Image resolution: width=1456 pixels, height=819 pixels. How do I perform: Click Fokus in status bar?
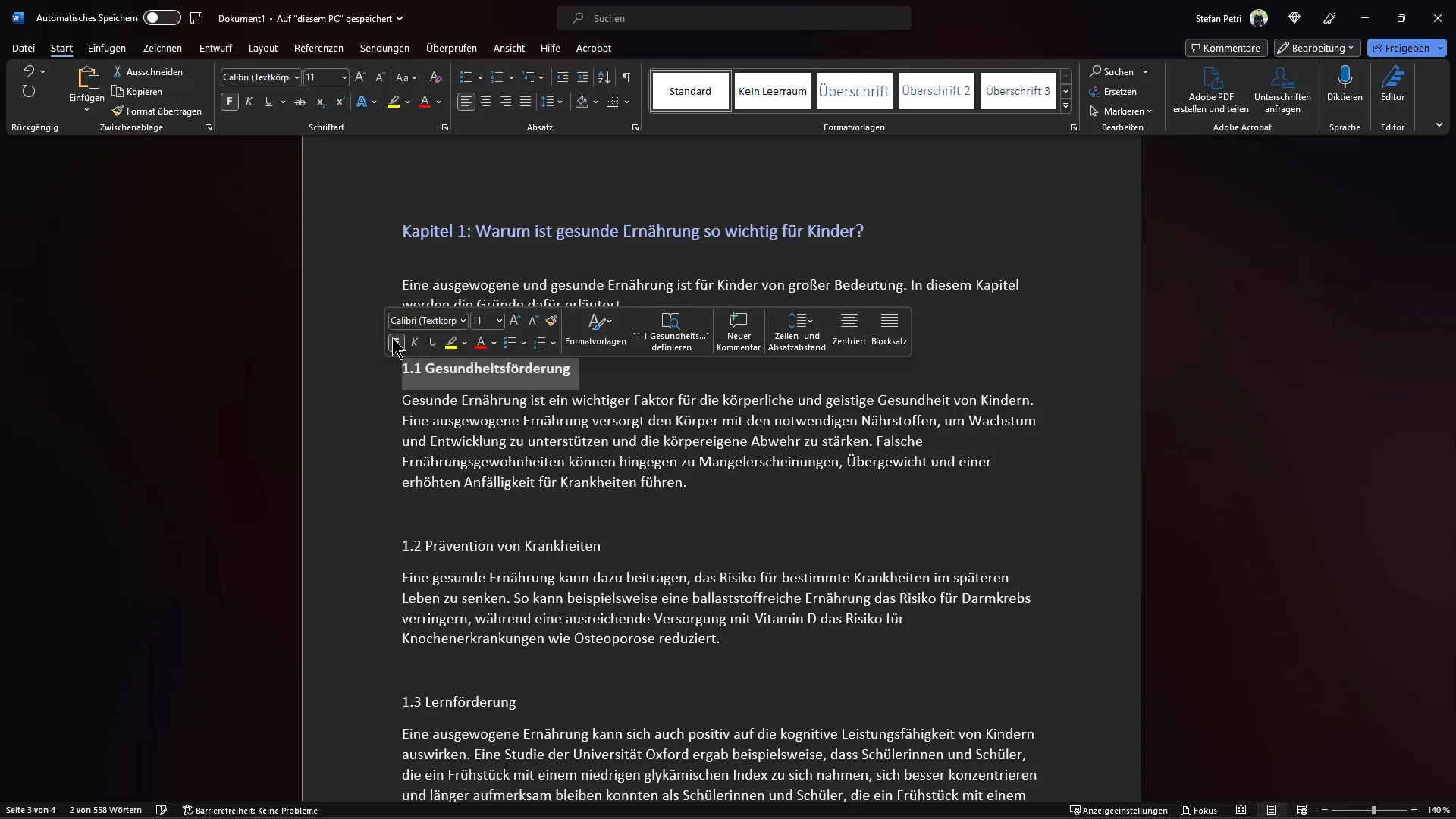(1199, 810)
